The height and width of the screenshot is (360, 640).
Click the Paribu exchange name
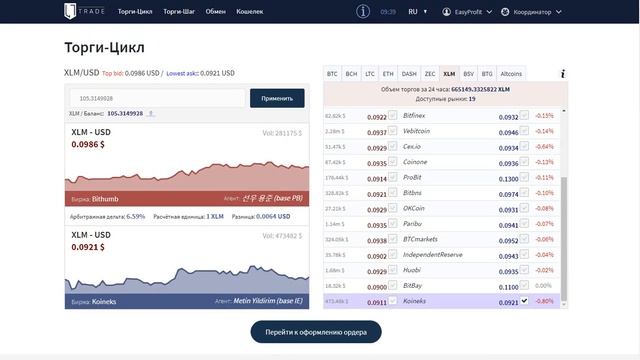point(412,224)
